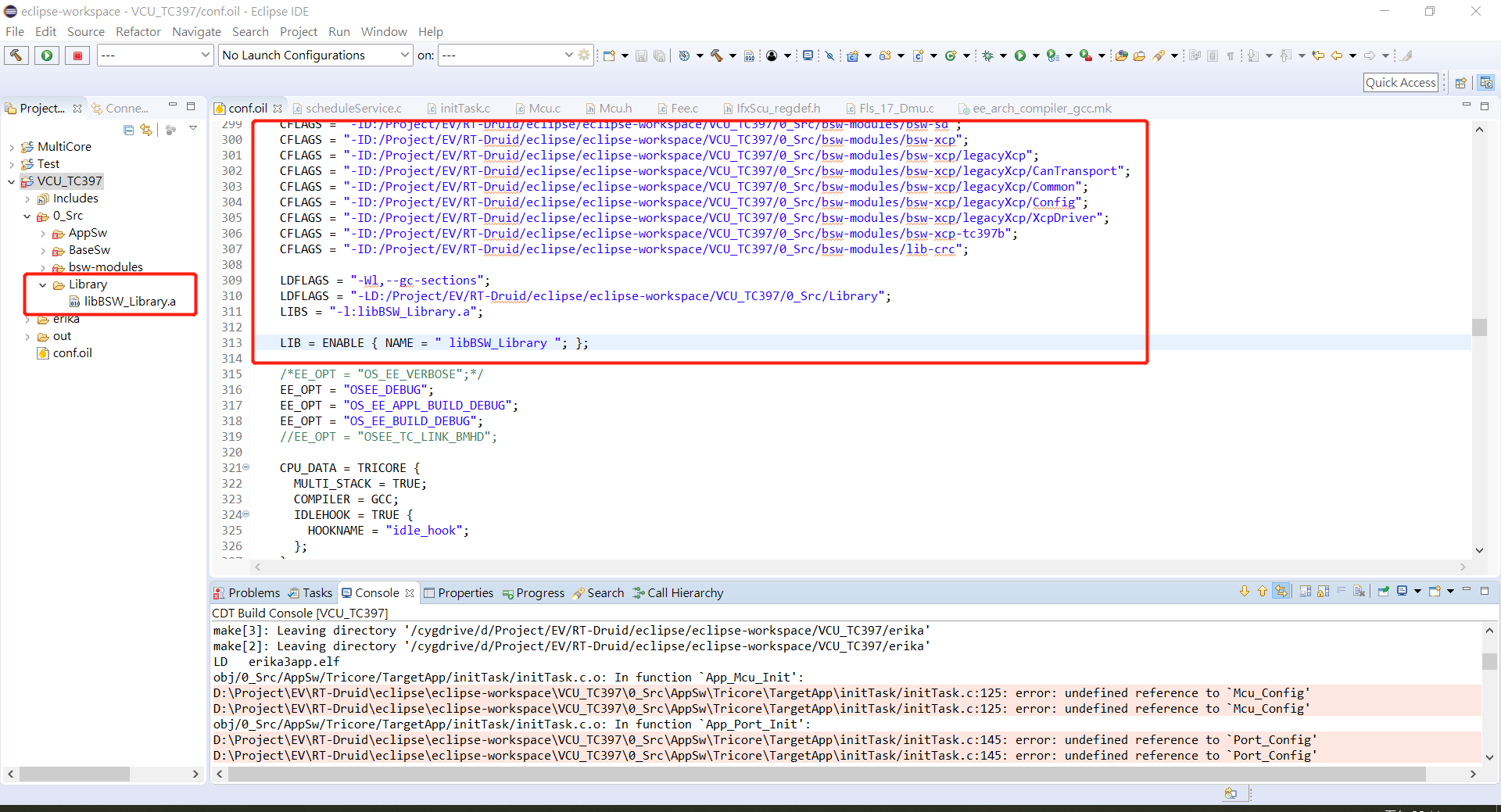Image resolution: width=1501 pixels, height=812 pixels.
Task: Switch to the Connections view tab
Action: (x=120, y=108)
